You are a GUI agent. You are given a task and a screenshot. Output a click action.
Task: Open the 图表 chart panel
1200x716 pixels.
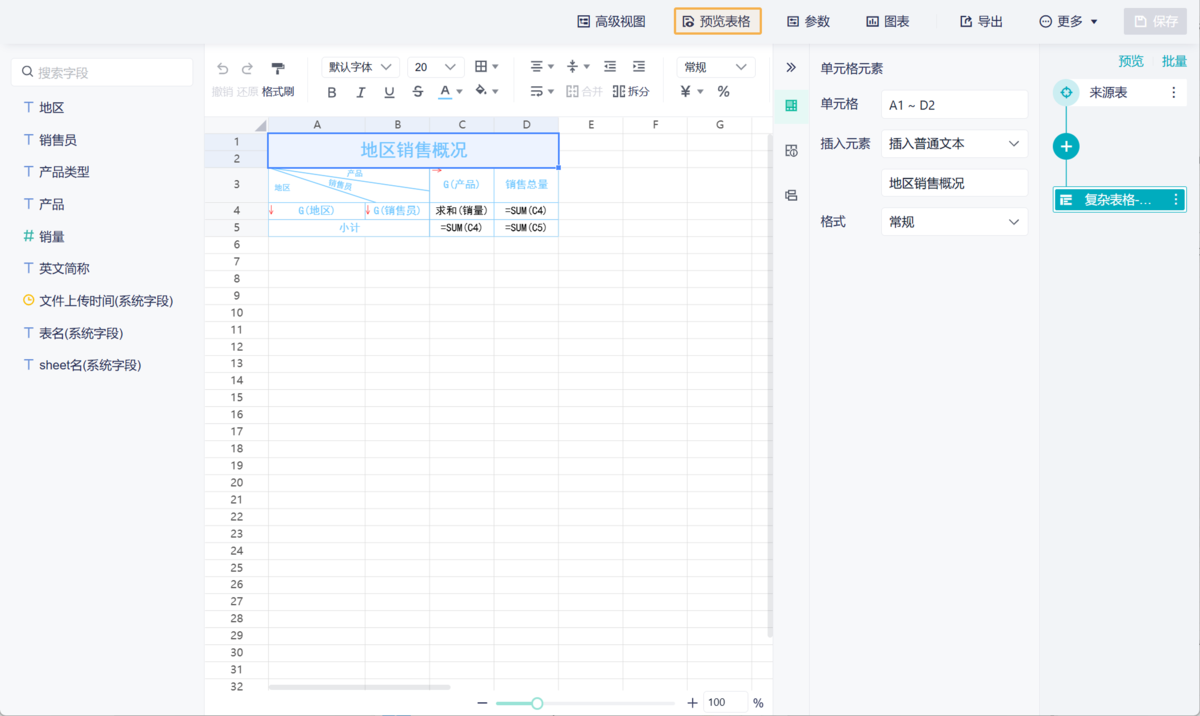887,21
